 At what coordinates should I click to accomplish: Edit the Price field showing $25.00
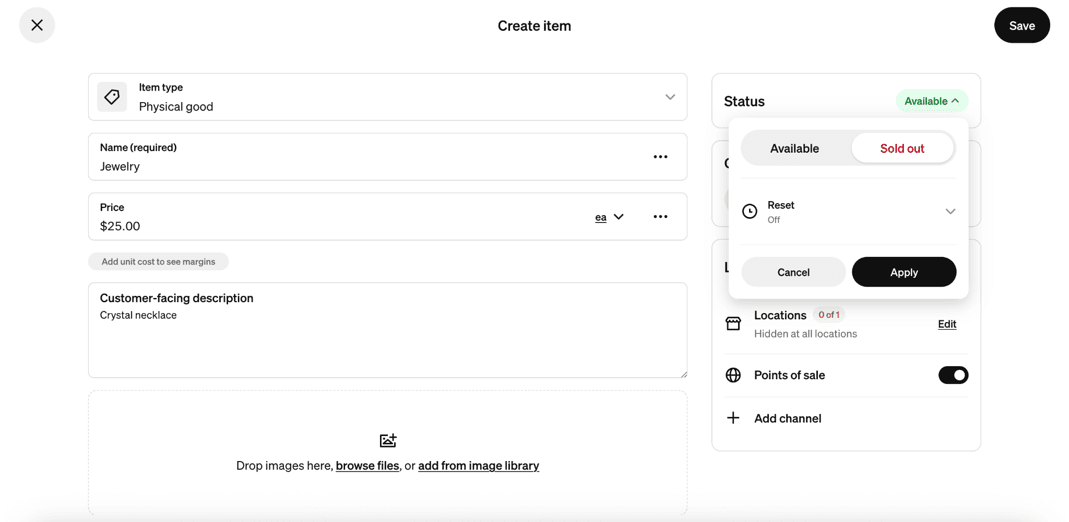click(x=387, y=217)
